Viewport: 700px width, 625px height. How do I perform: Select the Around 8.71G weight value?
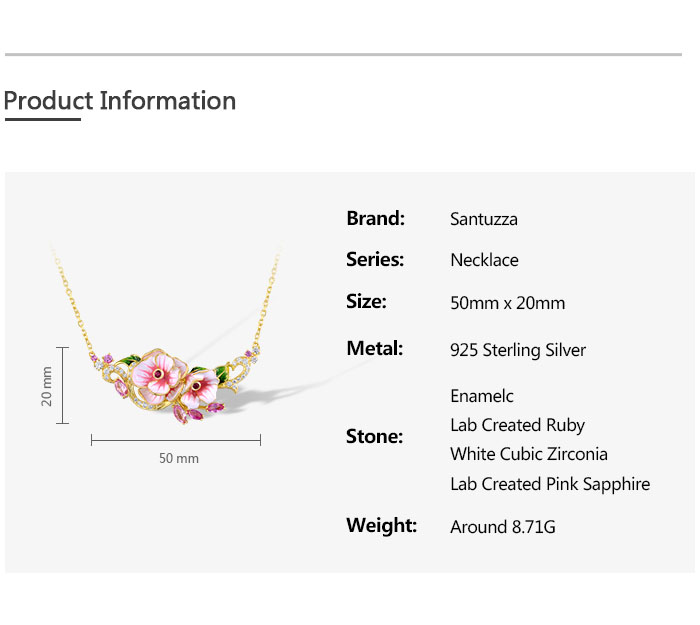click(x=502, y=526)
